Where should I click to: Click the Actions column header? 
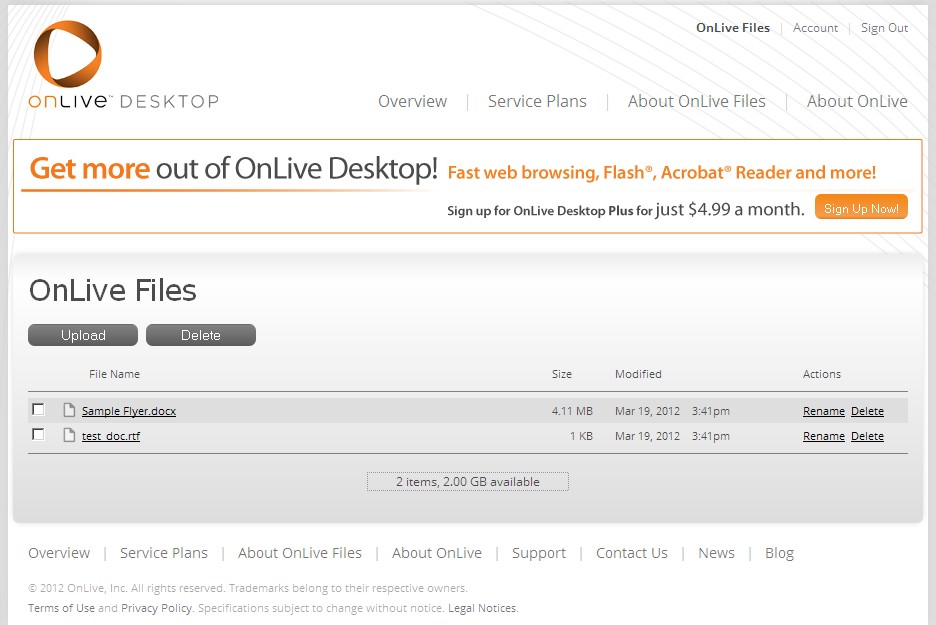tap(822, 374)
